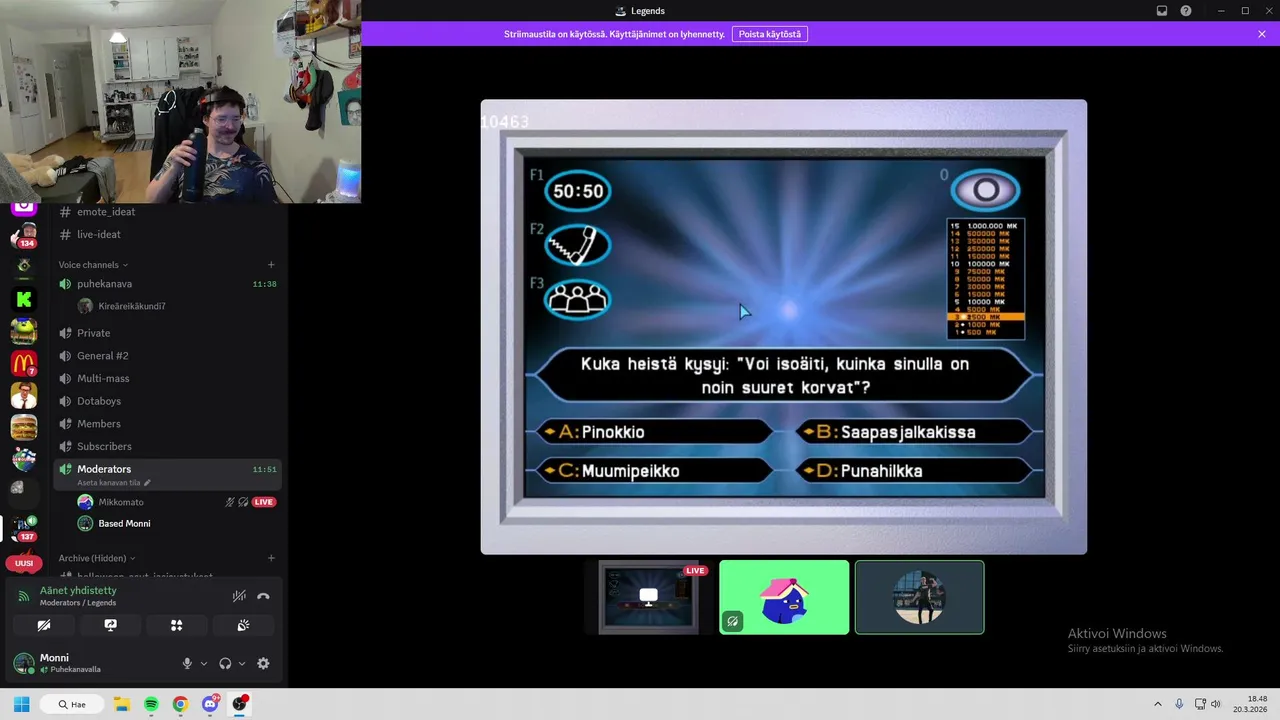Screen dimensions: 1280x720
Task: Turn on camera in voice panel
Action: click(x=44, y=625)
